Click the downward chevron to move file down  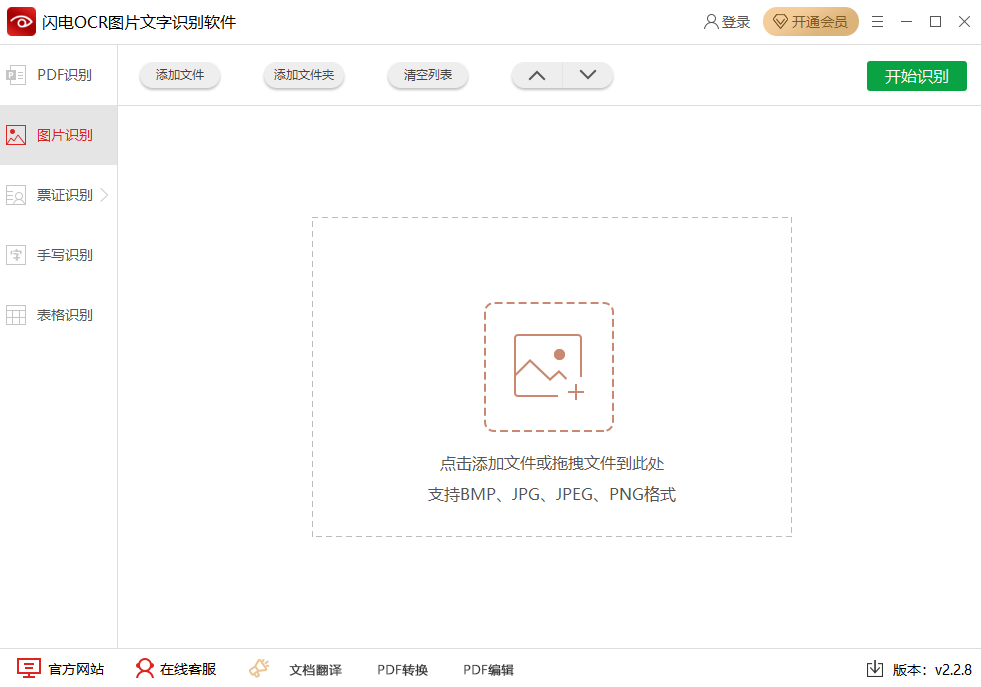pos(588,75)
